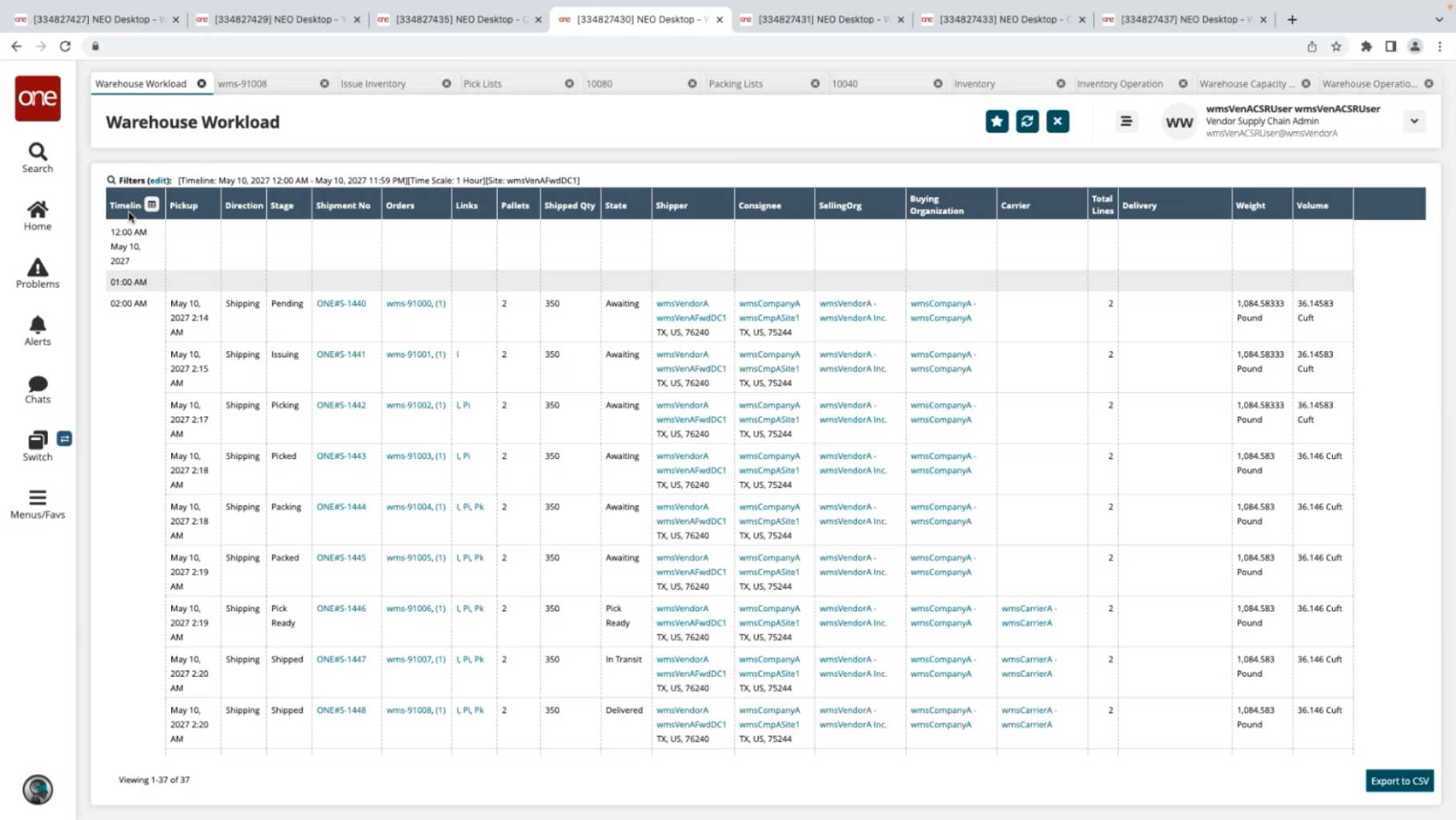Edit the filters link

pos(158,181)
